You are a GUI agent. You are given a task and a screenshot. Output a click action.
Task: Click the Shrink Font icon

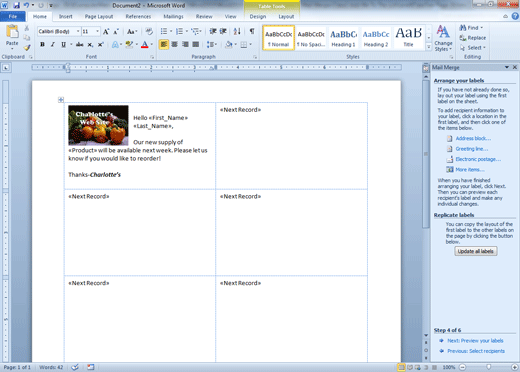(x=116, y=32)
